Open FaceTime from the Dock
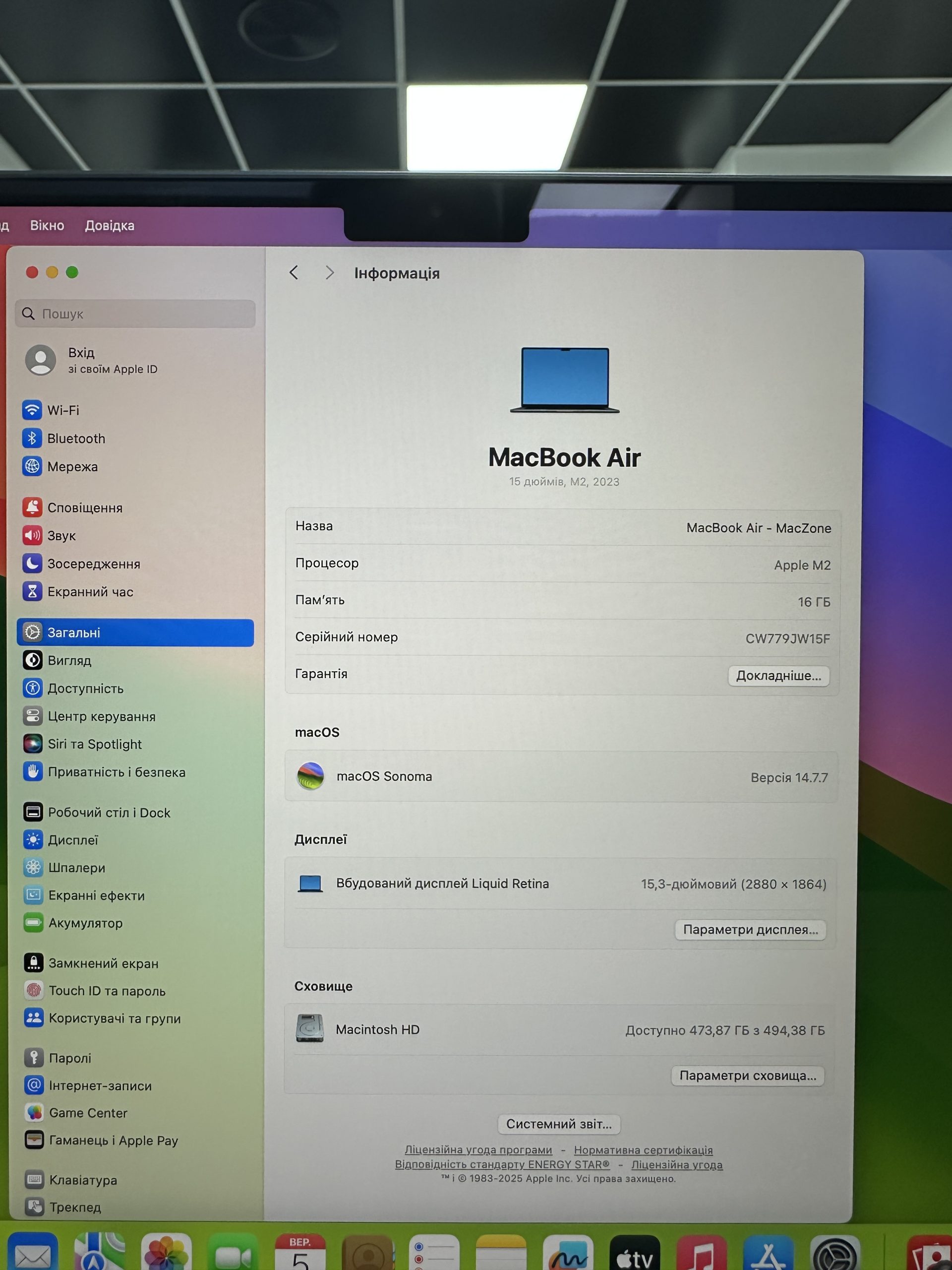The width and height of the screenshot is (952, 1270). (233, 1252)
